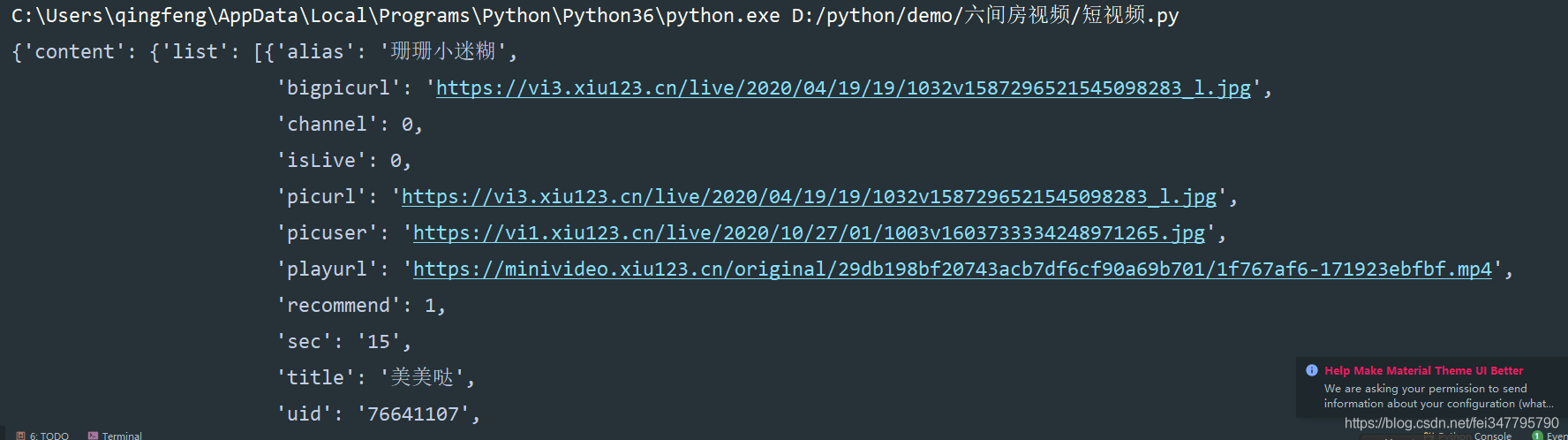Switch to the Terminal tab
This screenshot has height=440, width=1568.
coord(122,436)
